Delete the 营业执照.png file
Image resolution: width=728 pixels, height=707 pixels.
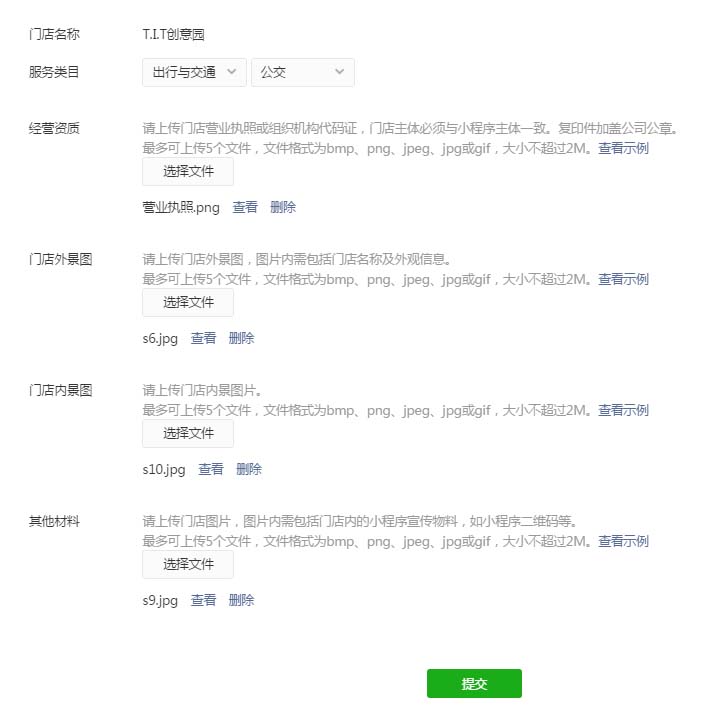(283, 207)
